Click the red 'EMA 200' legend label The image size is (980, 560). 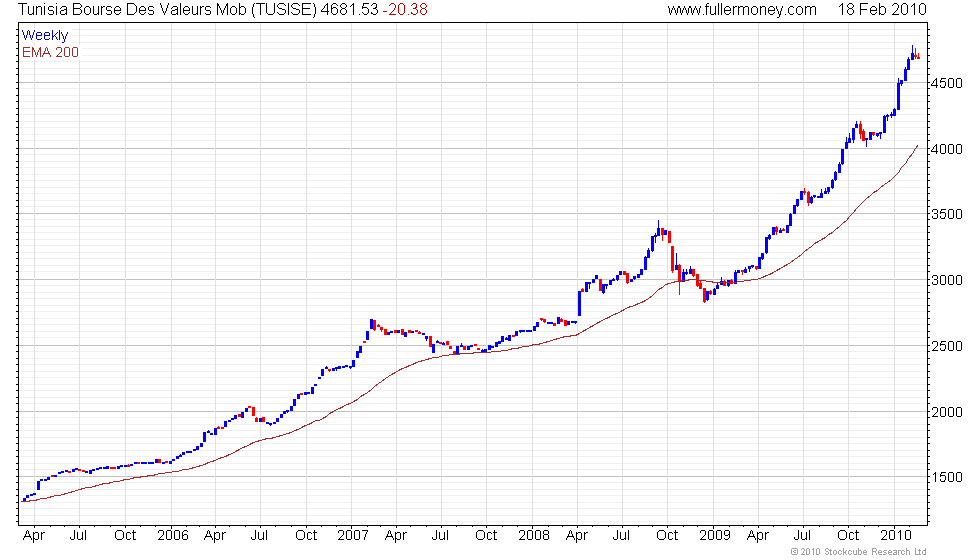point(50,52)
